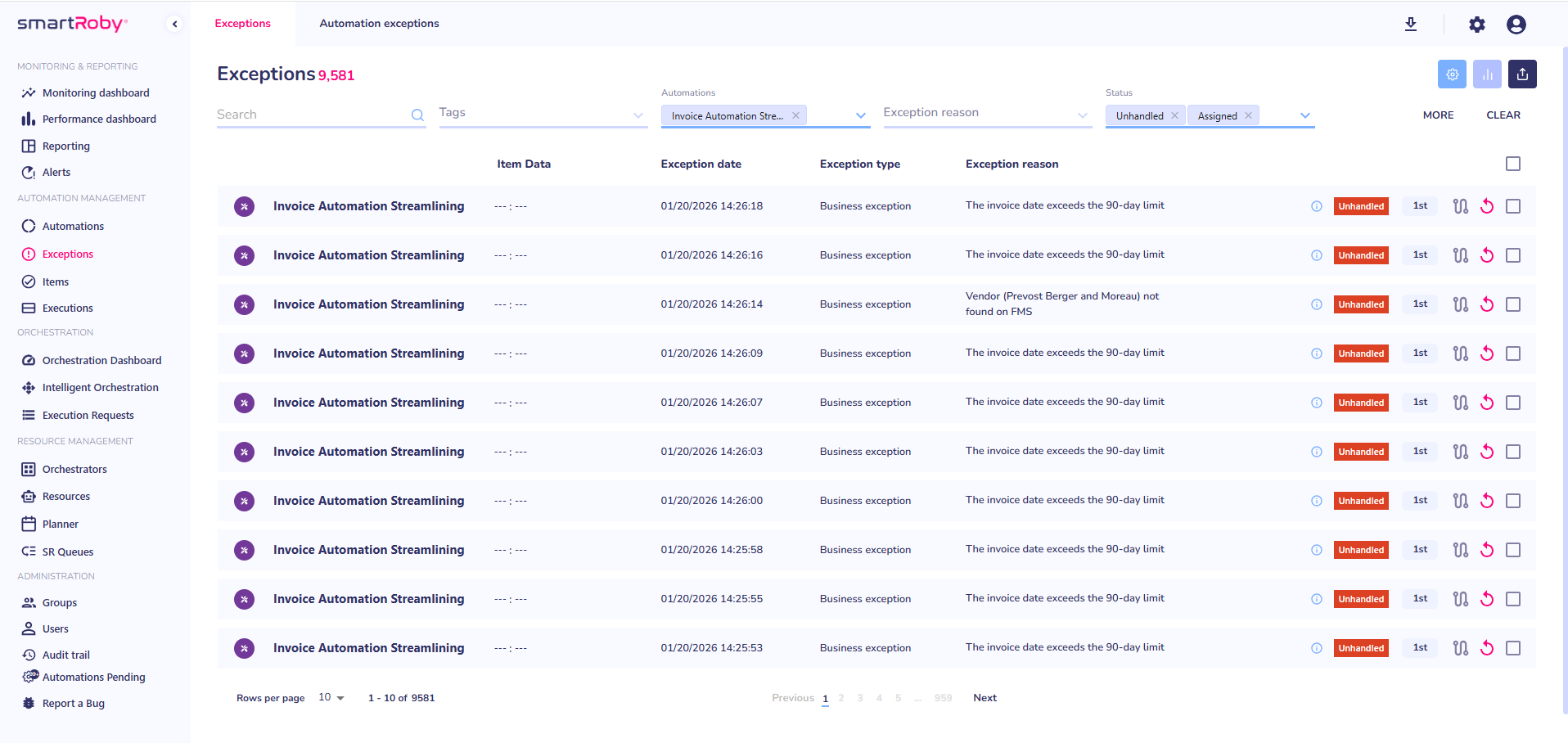Go to the Next page of results
Screen dimensions: 1568x743
[985, 698]
